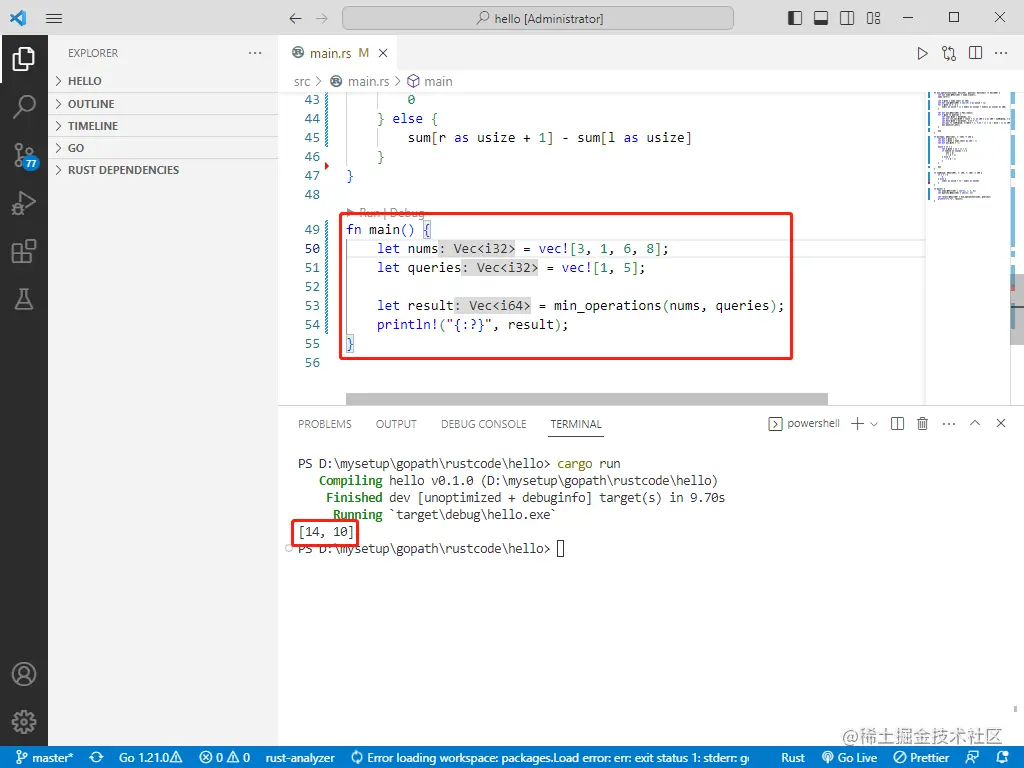This screenshot has height=768, width=1024.
Task: Toggle the bottom panel layout
Action: pyautogui.click(x=821, y=18)
